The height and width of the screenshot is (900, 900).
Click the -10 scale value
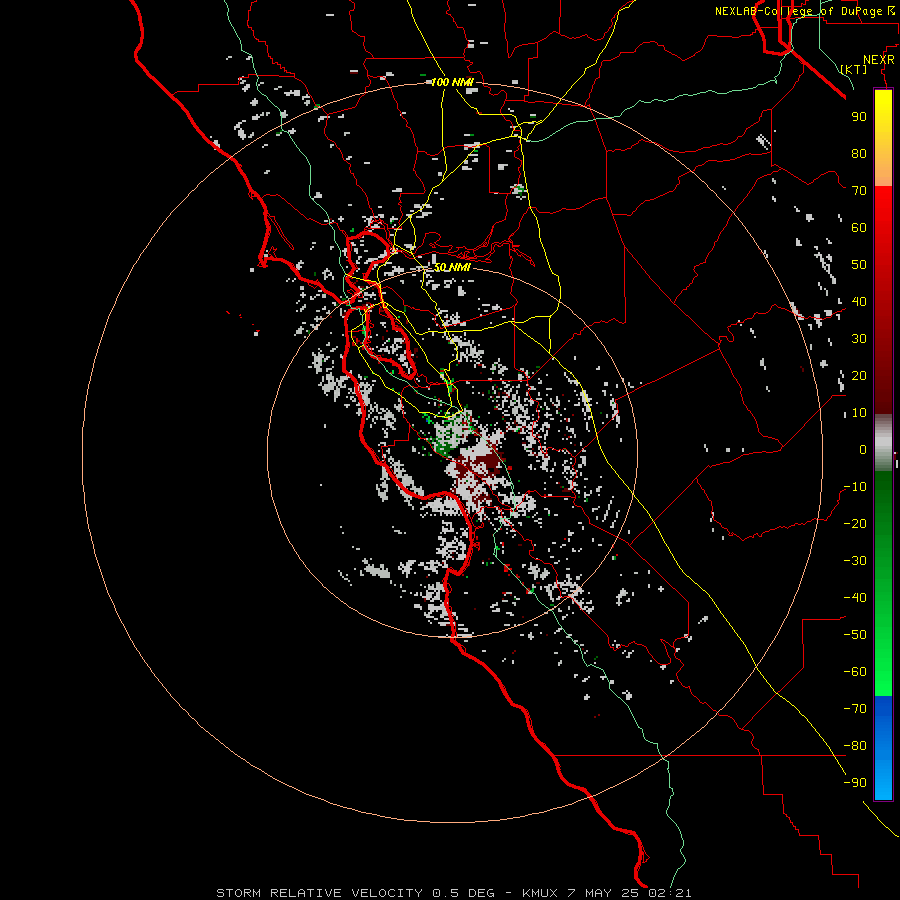pyautogui.click(x=855, y=487)
